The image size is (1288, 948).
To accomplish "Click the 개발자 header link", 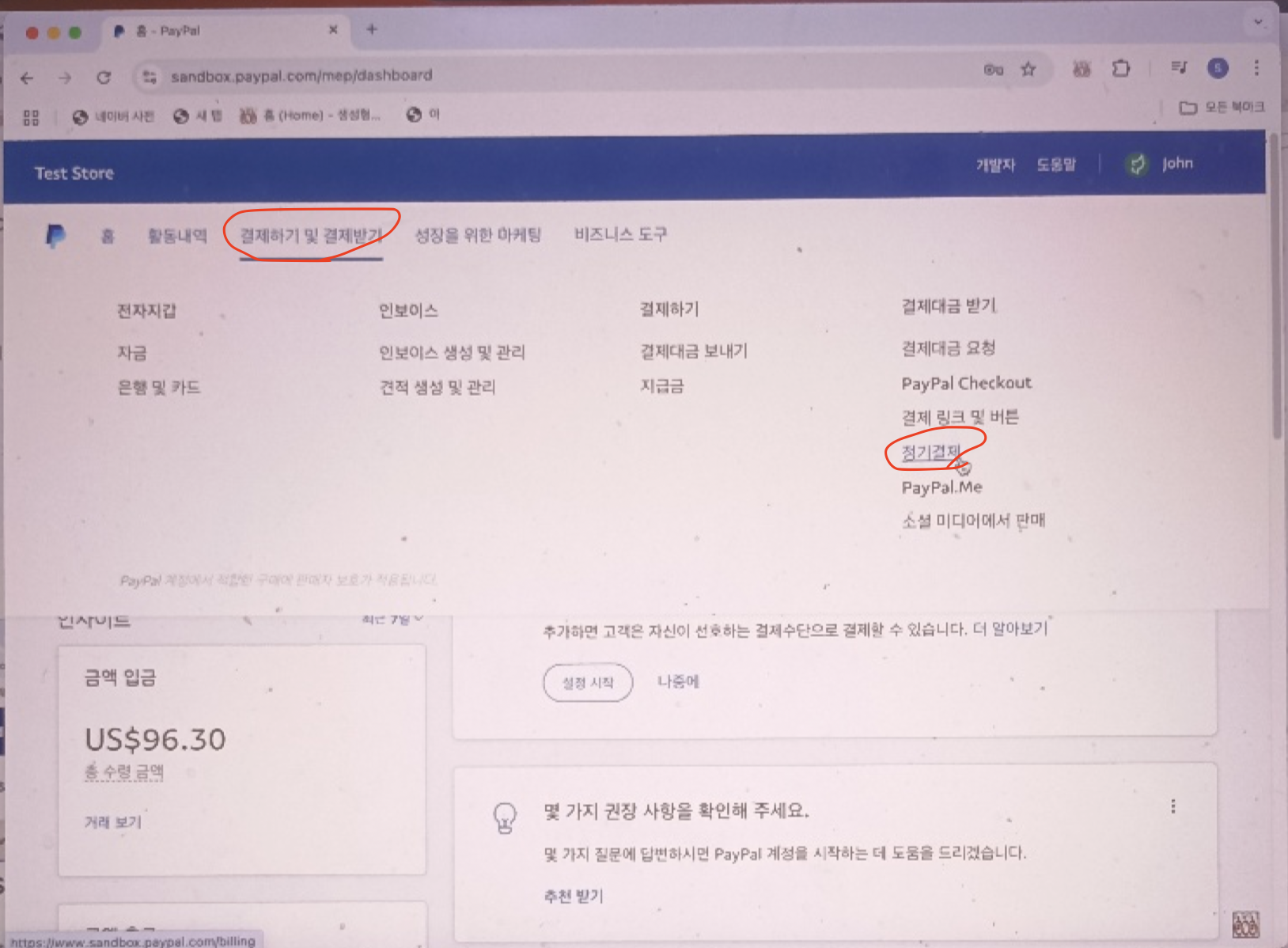I will pyautogui.click(x=995, y=165).
